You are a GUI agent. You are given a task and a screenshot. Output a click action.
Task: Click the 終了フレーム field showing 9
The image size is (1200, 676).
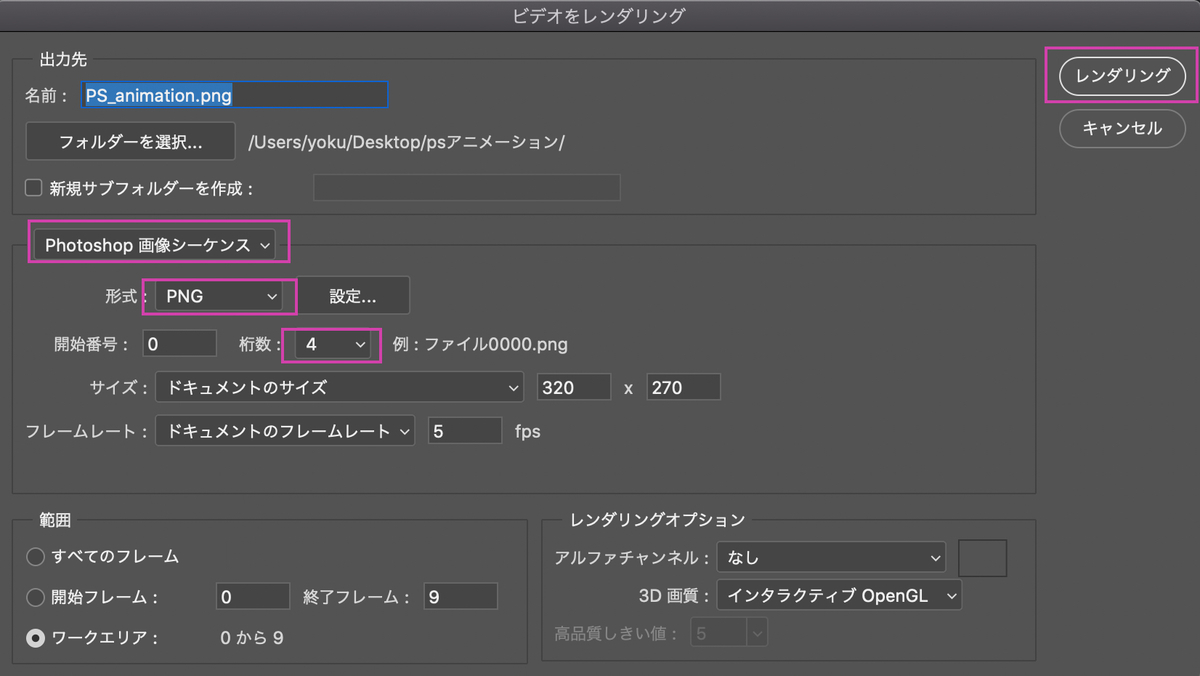pos(459,596)
